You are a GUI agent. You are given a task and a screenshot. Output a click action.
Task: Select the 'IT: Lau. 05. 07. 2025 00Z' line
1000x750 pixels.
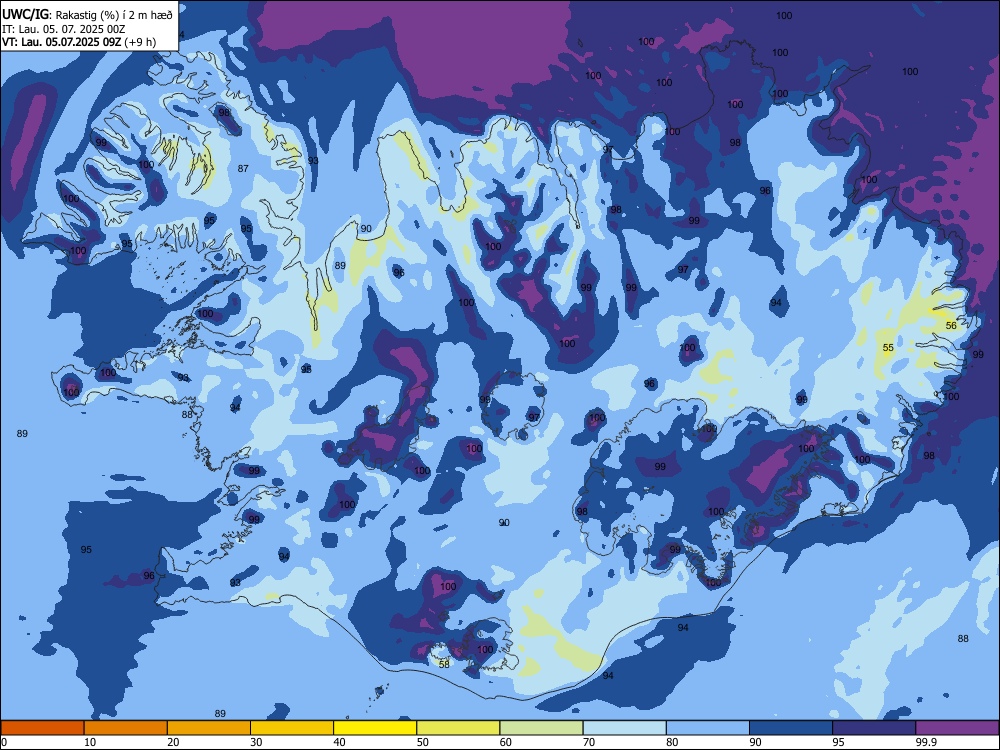(64, 29)
